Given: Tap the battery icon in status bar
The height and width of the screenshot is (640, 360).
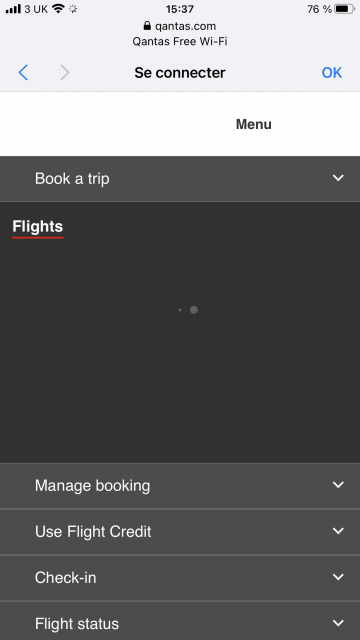Looking at the screenshot, I should (x=344, y=9).
